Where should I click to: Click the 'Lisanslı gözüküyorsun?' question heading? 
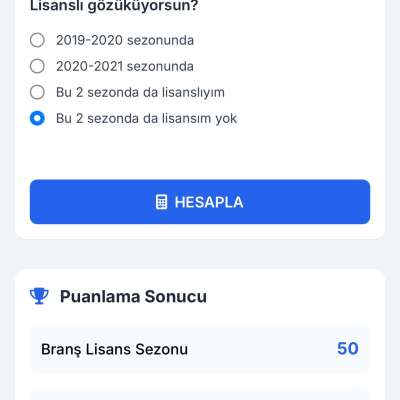point(114,6)
